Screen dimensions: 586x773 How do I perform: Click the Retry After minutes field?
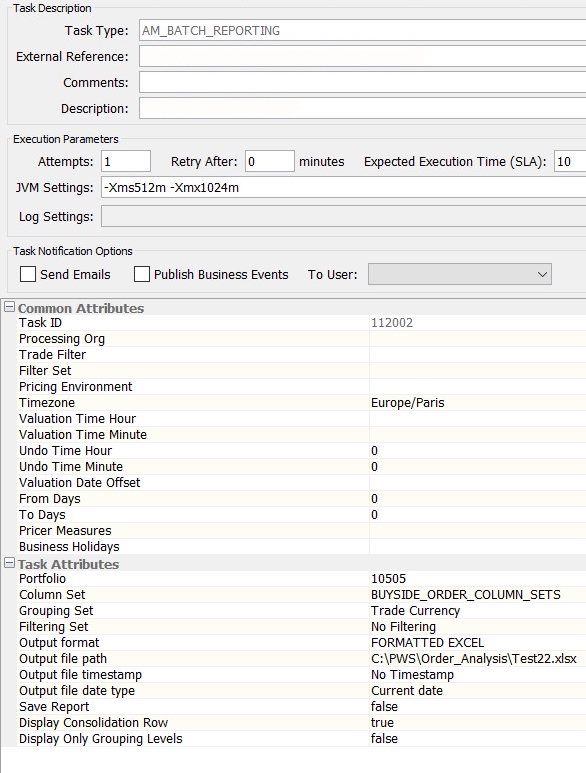click(270, 161)
